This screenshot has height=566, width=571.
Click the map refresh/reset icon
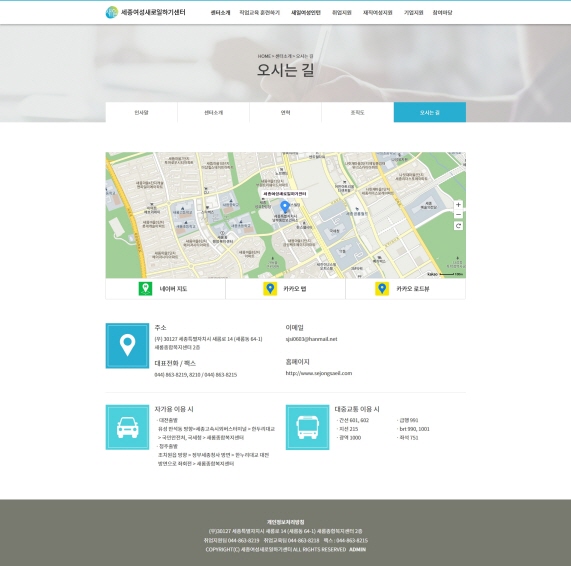(458, 226)
